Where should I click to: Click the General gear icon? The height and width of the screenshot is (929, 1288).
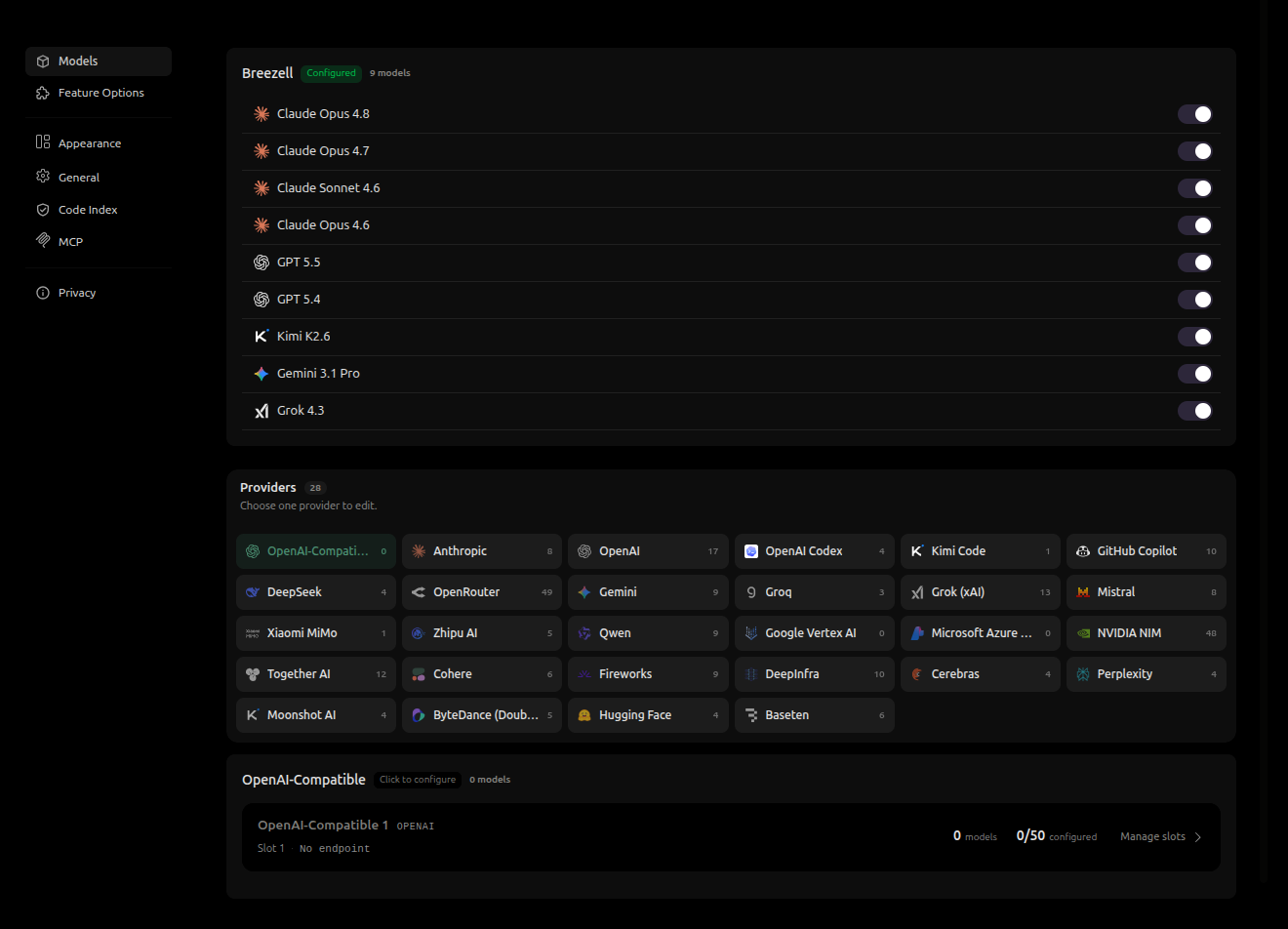[43, 177]
